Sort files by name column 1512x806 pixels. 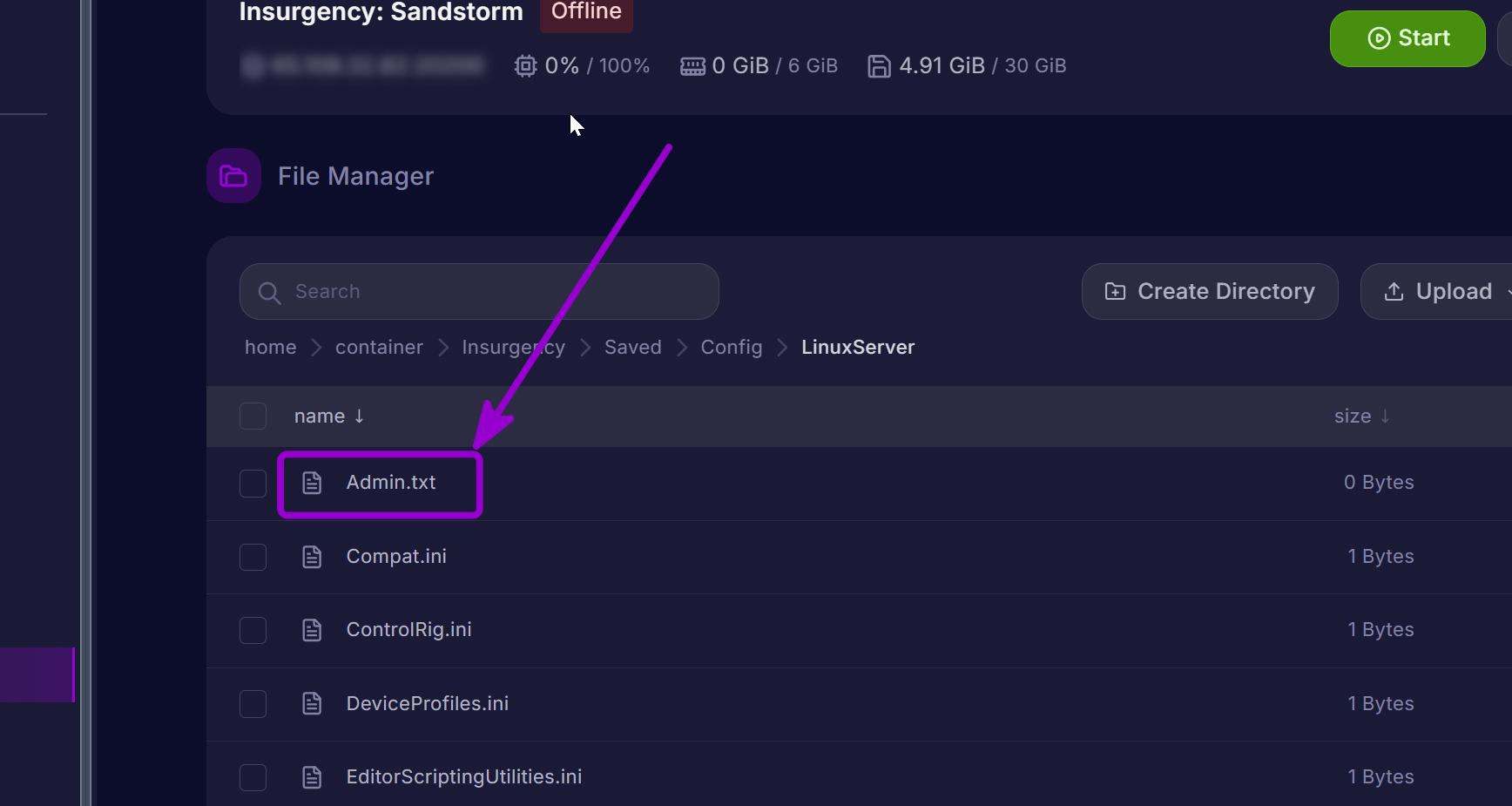point(328,417)
